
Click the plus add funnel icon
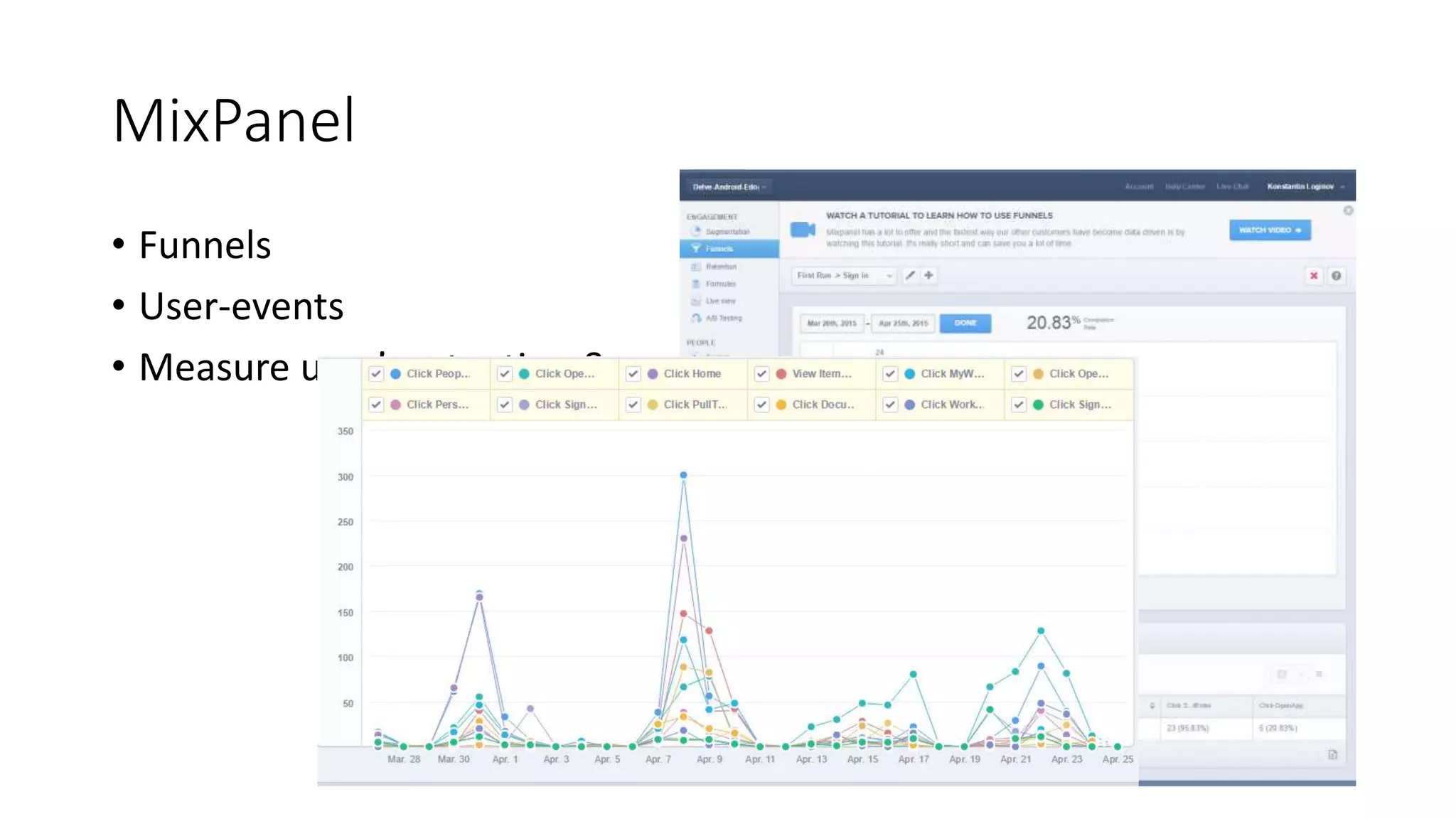pos(928,275)
